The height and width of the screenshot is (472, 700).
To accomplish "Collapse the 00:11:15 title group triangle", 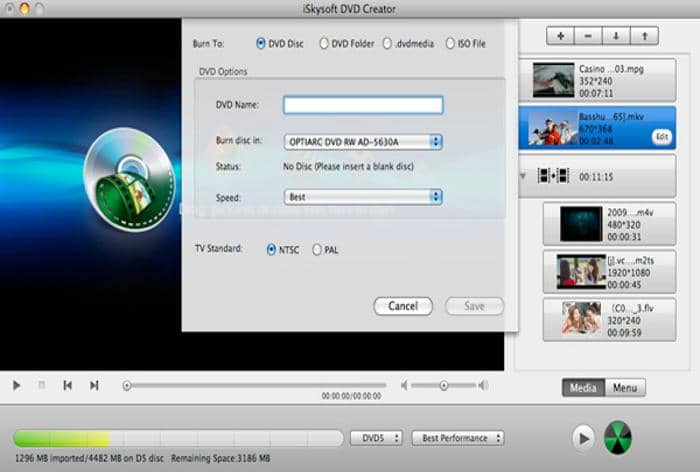I will [523, 176].
